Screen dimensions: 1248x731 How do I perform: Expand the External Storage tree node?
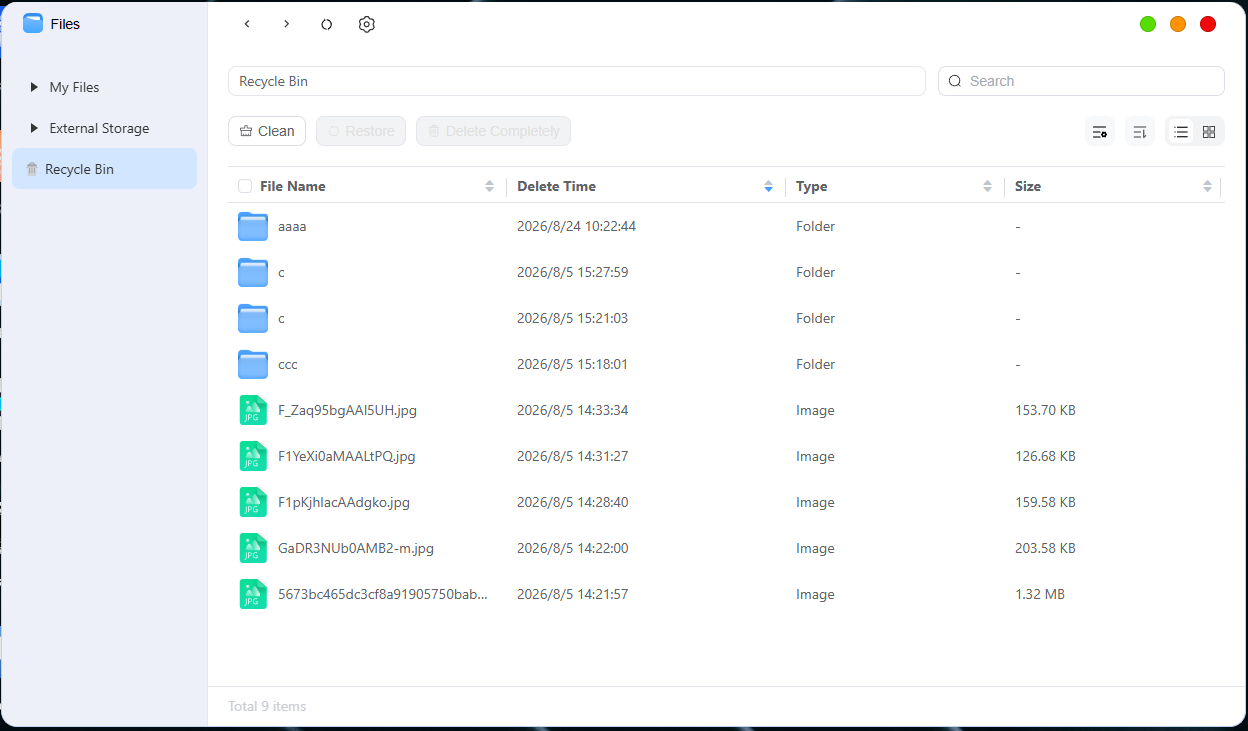click(35, 129)
